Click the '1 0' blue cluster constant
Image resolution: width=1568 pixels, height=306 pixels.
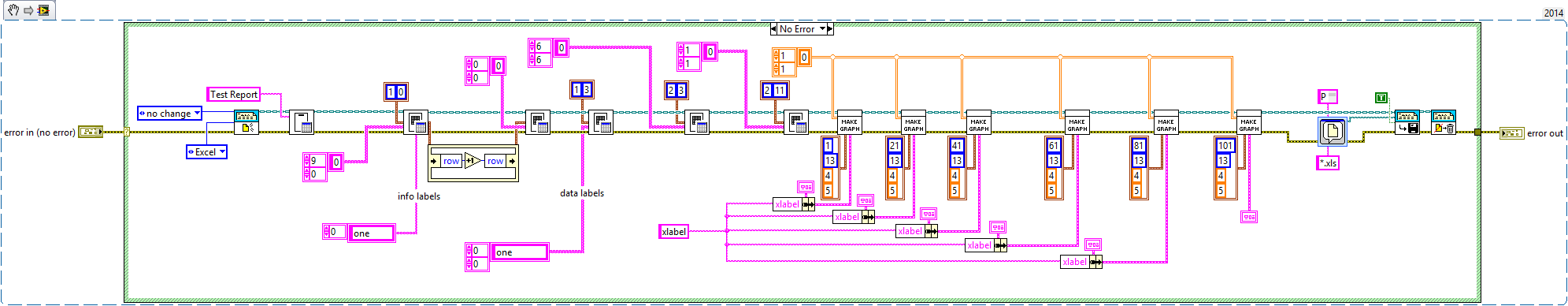tap(396, 92)
